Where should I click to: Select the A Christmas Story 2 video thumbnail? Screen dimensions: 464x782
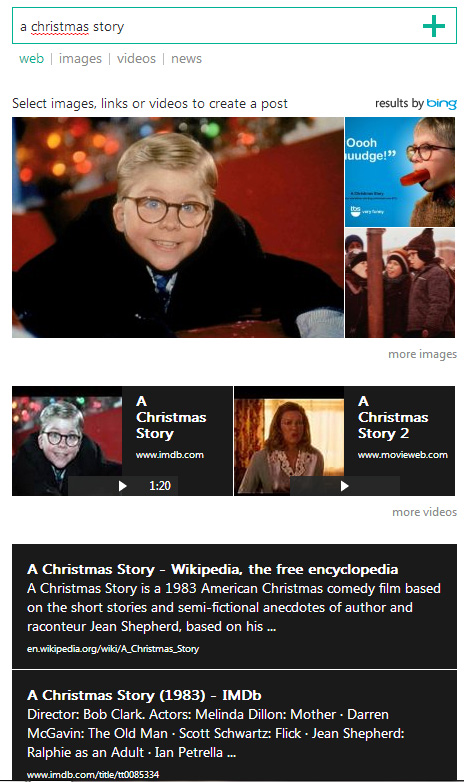[x=289, y=441]
